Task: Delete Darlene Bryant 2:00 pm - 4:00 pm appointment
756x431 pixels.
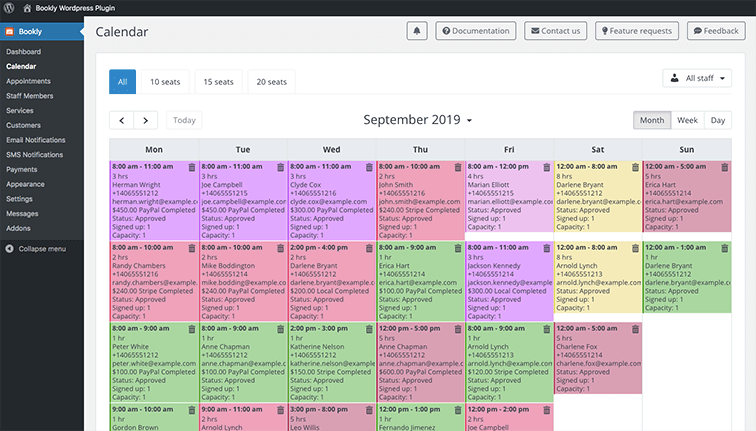Action: click(369, 248)
